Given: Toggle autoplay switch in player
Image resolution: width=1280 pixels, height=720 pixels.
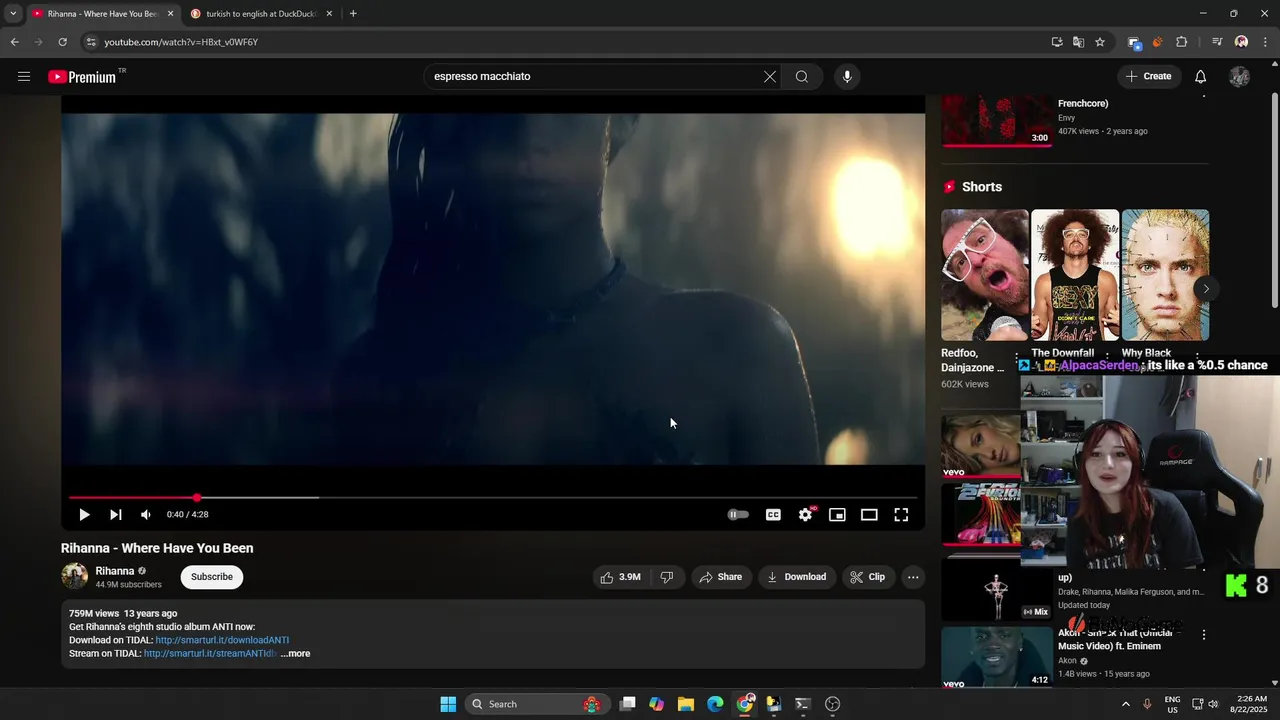Looking at the screenshot, I should 738,515.
